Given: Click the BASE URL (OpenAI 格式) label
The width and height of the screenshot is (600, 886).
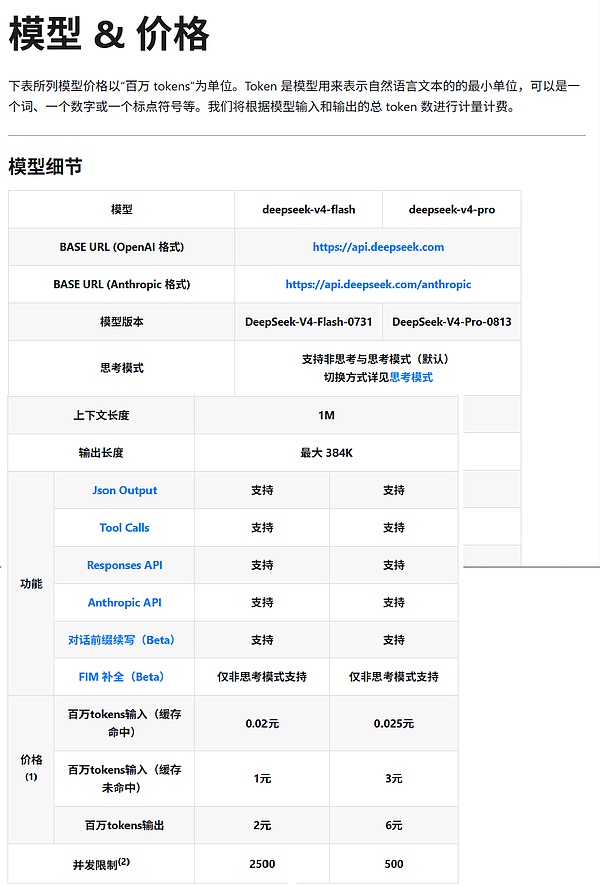Looking at the screenshot, I should (121, 247).
